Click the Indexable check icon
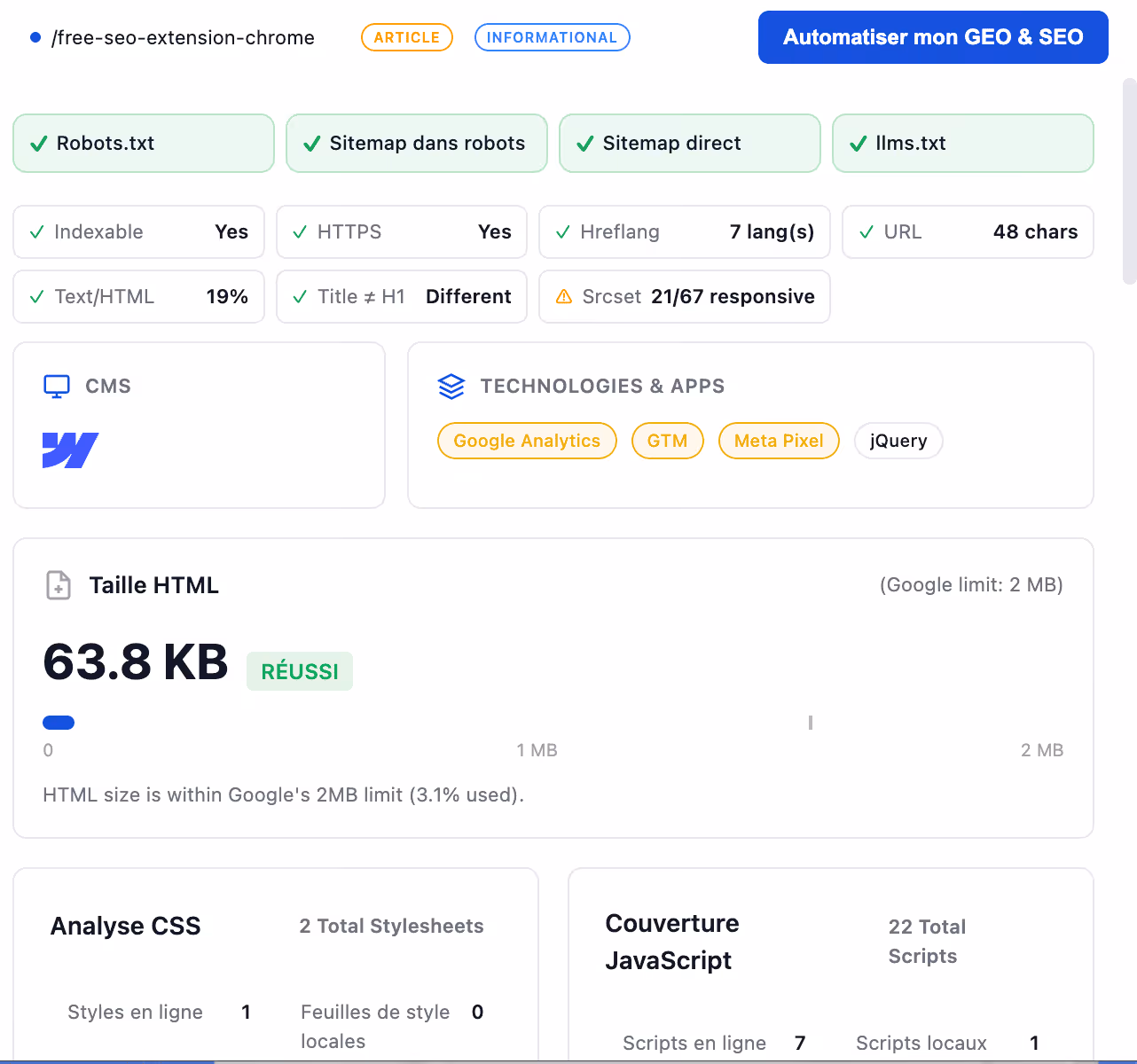 coord(37,232)
